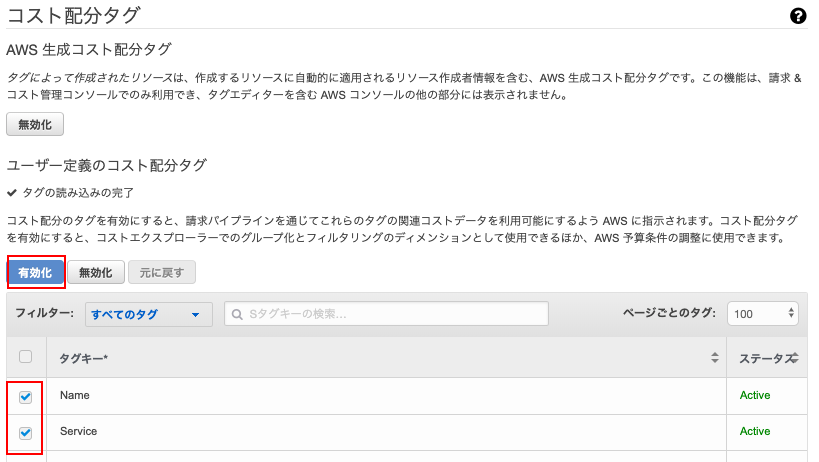Viewport: 819px width, 462px height.
Task: Click the checkmark icon beside タグの読み込みの完了
Action: (x=11, y=192)
